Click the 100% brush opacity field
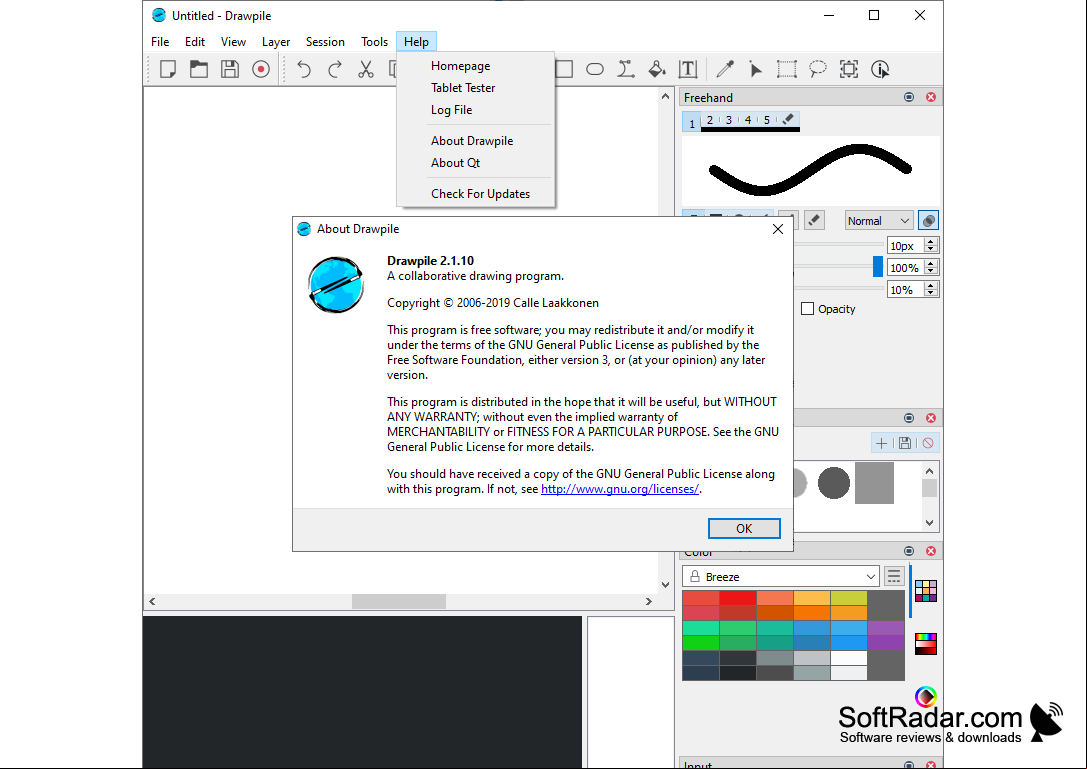Image resolution: width=1087 pixels, height=769 pixels. point(905,268)
